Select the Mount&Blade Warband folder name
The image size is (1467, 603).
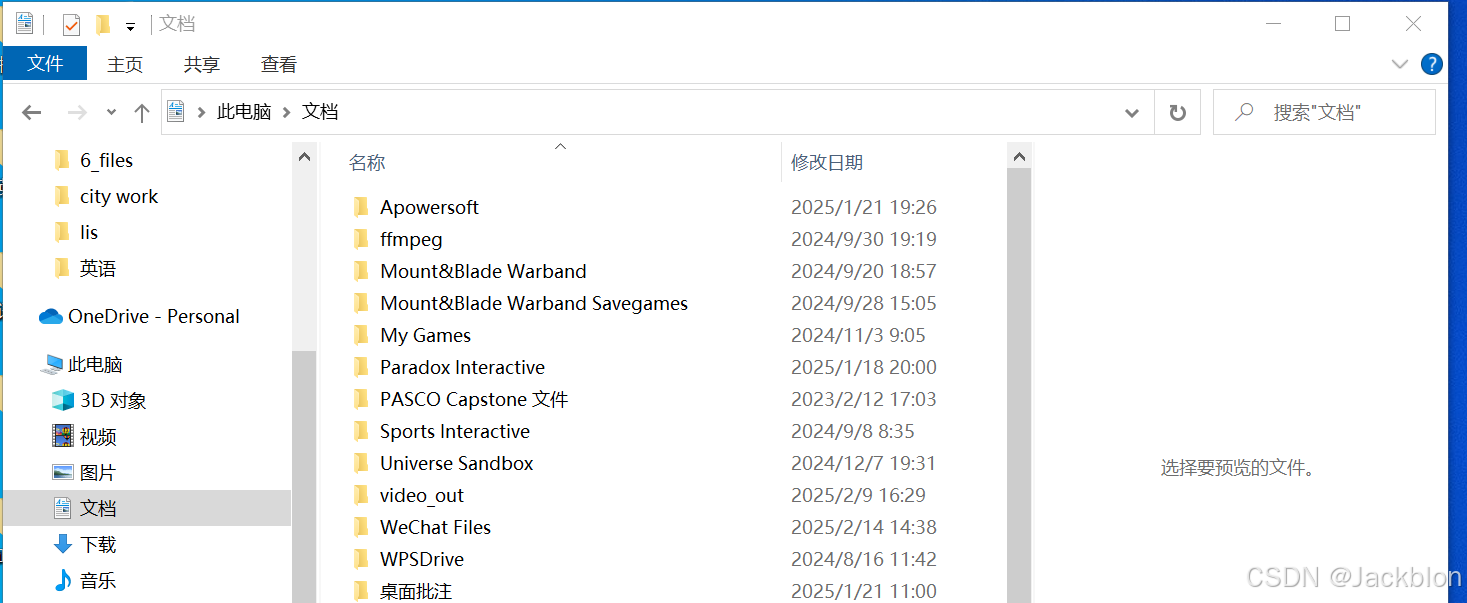tap(483, 271)
